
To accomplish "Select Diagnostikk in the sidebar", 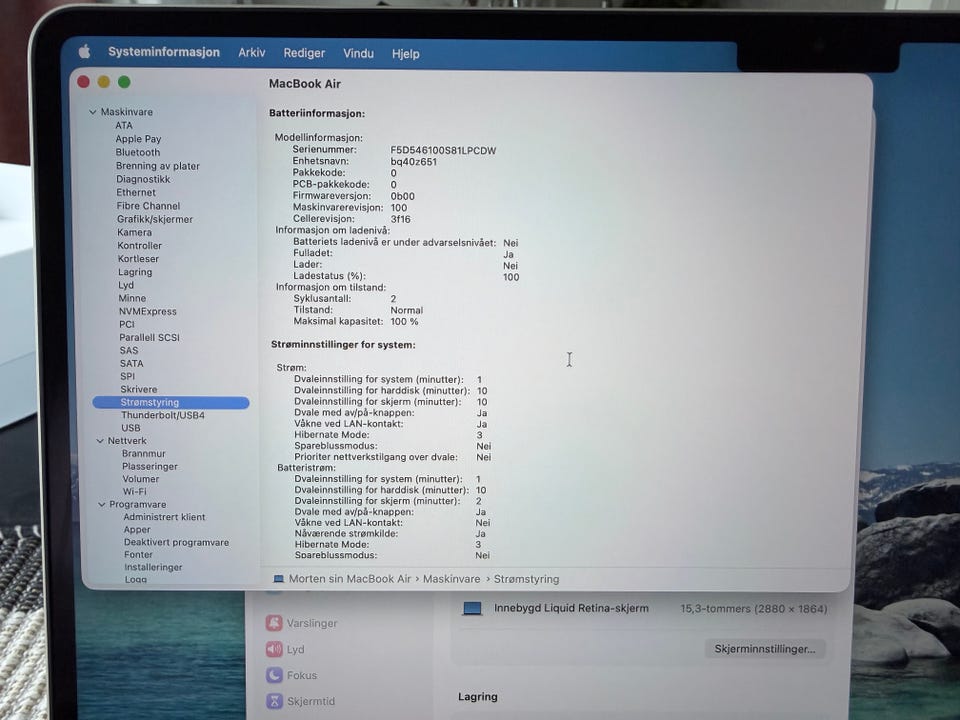I will (x=143, y=179).
